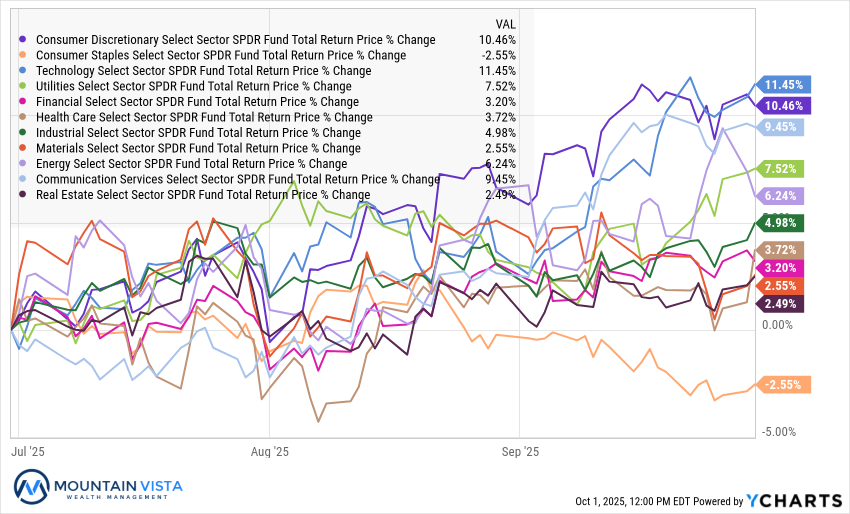Click the VAL column header
Viewport: 850px width, 514px height.
[x=506, y=23]
